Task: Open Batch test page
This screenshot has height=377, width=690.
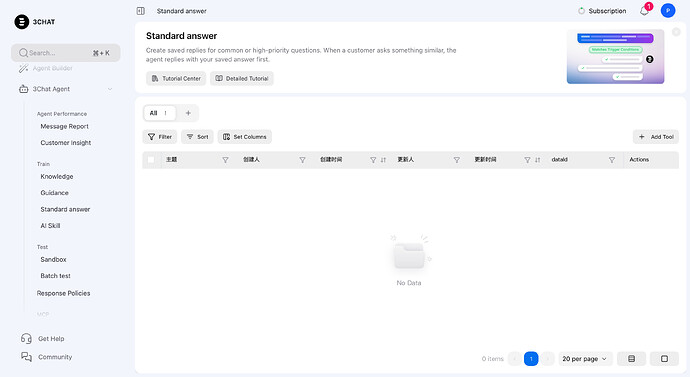Action: pyautogui.click(x=55, y=276)
